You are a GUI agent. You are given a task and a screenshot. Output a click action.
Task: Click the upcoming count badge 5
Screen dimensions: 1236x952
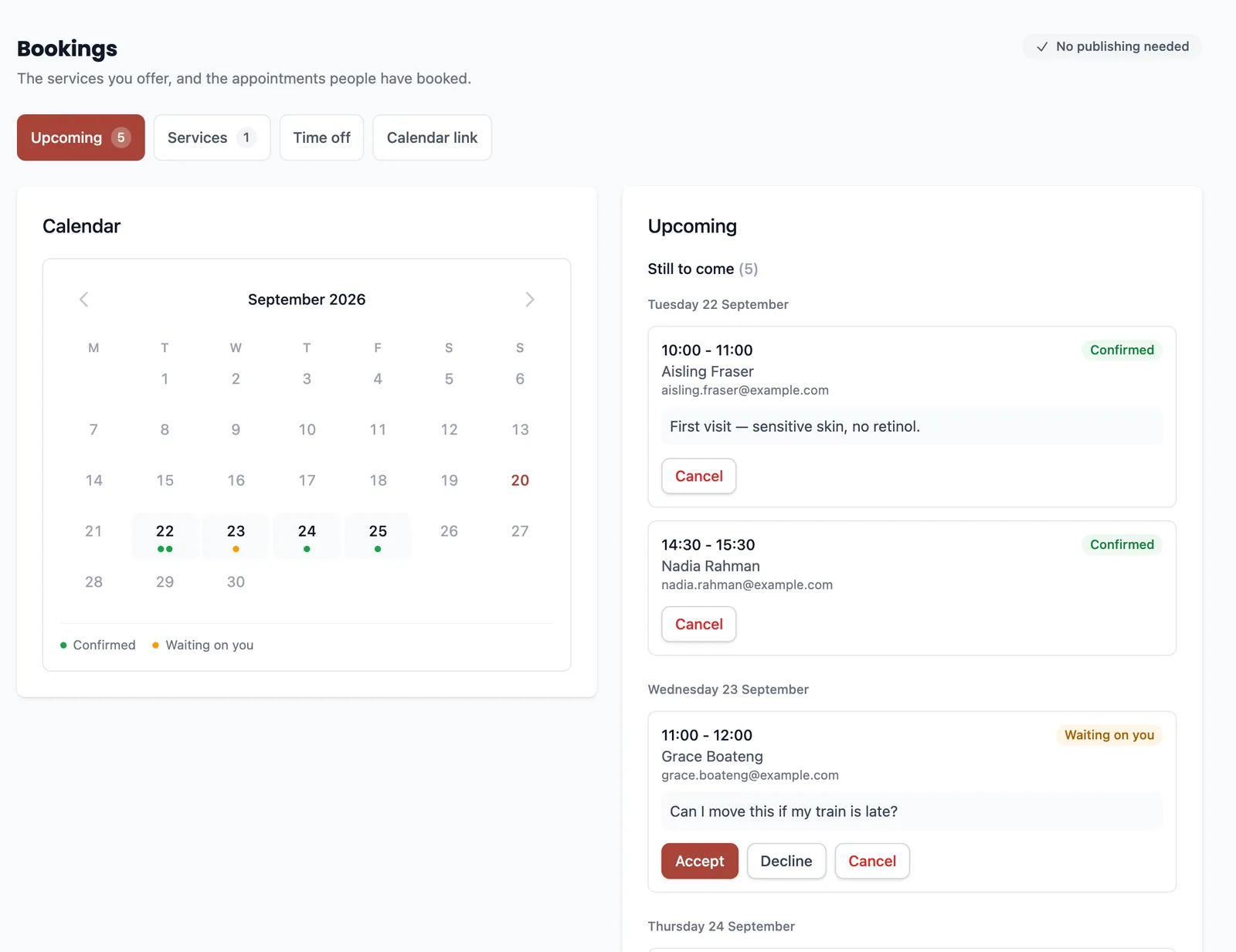[121, 137]
